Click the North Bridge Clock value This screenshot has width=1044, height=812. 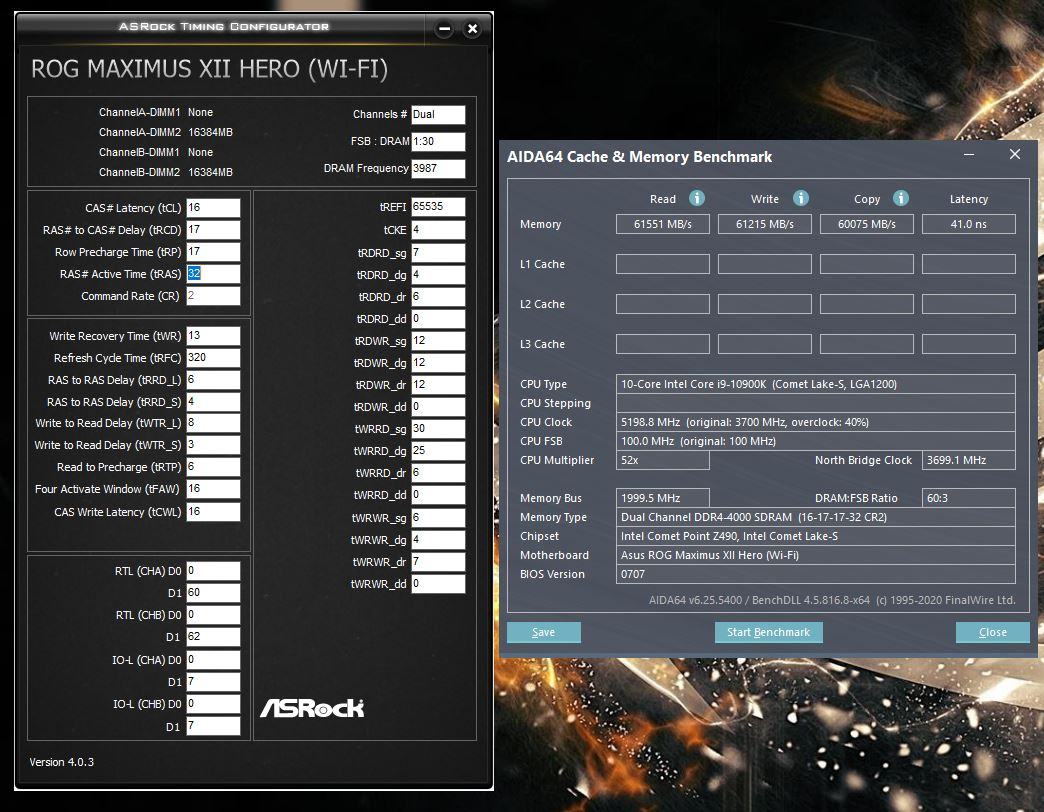pyautogui.click(x=968, y=460)
